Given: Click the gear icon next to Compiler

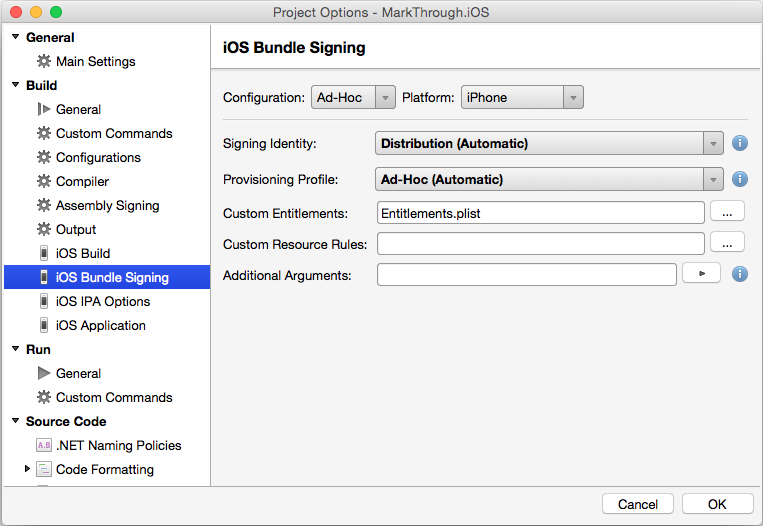Looking at the screenshot, I should click(44, 181).
